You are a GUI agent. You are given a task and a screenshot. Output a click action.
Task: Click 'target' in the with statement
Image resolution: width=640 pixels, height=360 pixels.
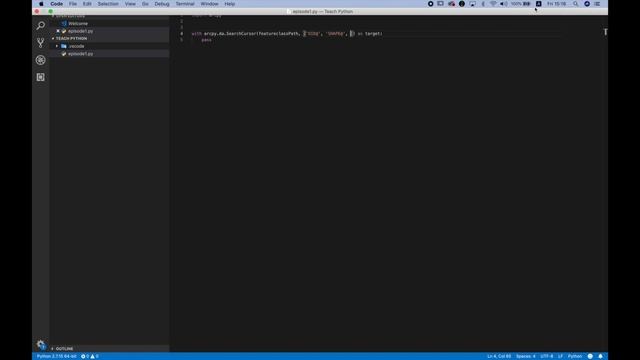pos(373,34)
